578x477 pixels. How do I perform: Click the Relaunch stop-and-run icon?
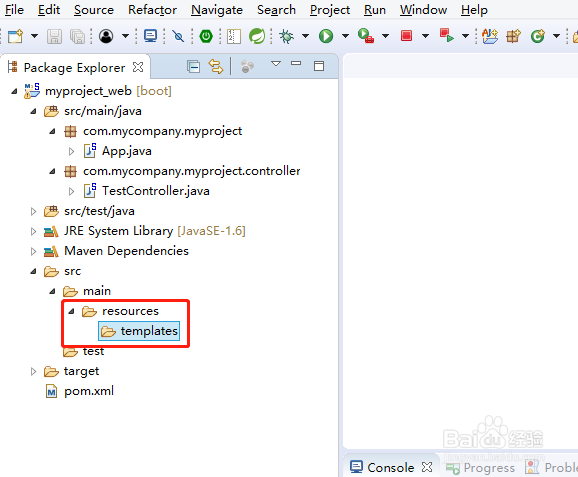446,36
